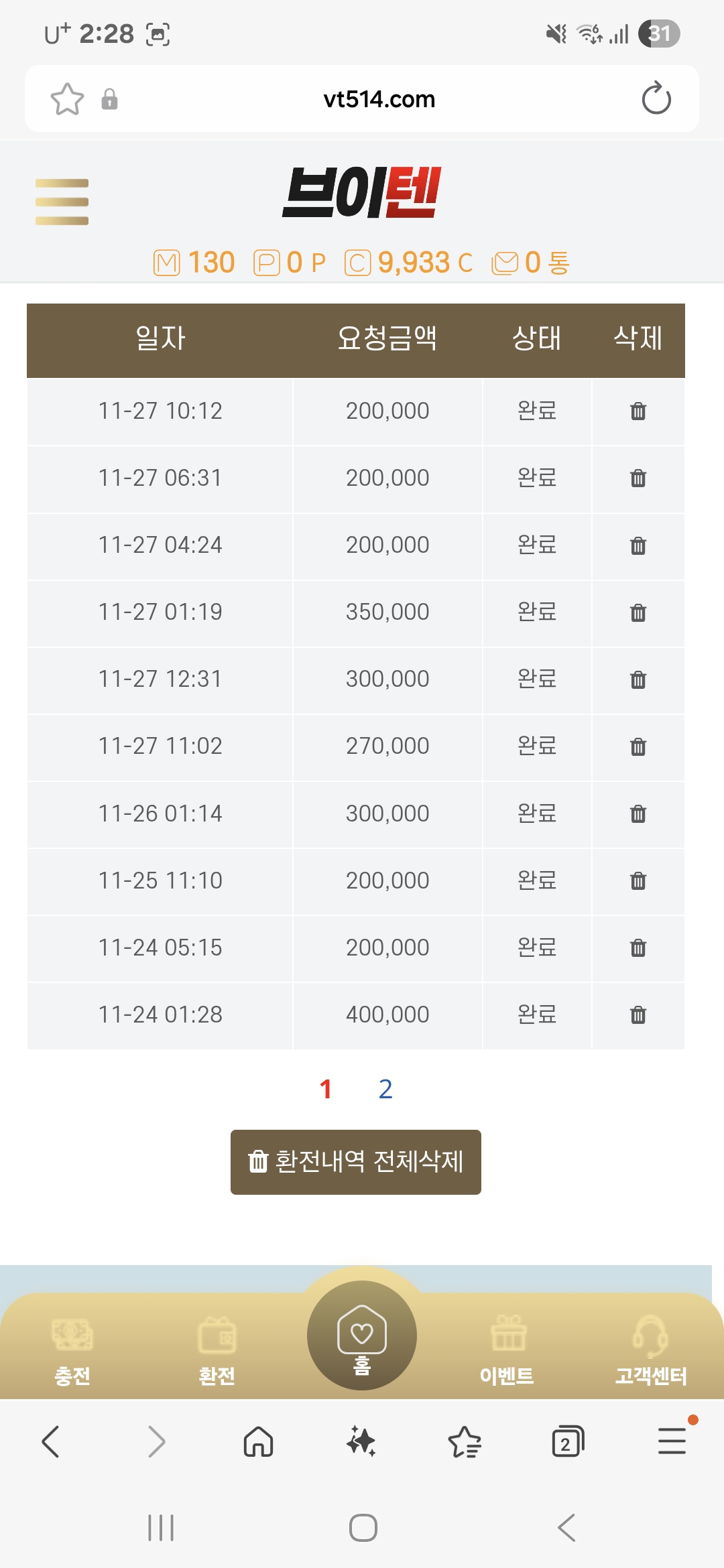Delete the 350,000 request row
Image resolution: width=724 pixels, height=1568 pixels.
point(638,612)
